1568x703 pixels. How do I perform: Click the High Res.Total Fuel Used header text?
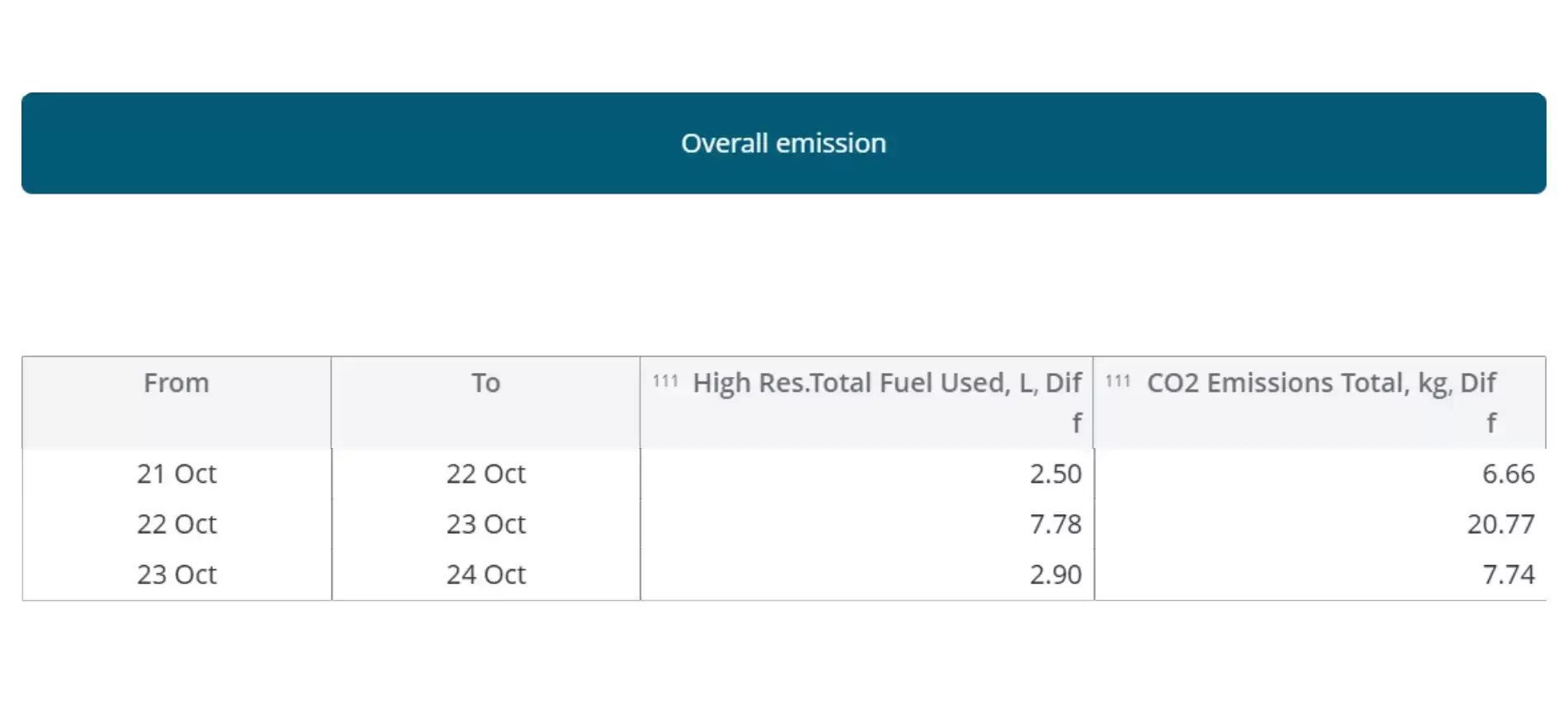click(886, 383)
